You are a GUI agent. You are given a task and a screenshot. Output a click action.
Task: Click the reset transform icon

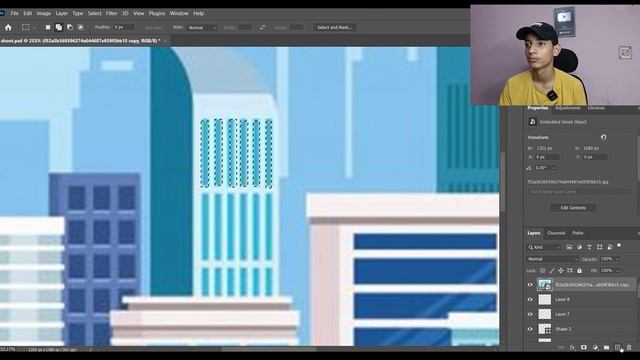[x=603, y=137]
